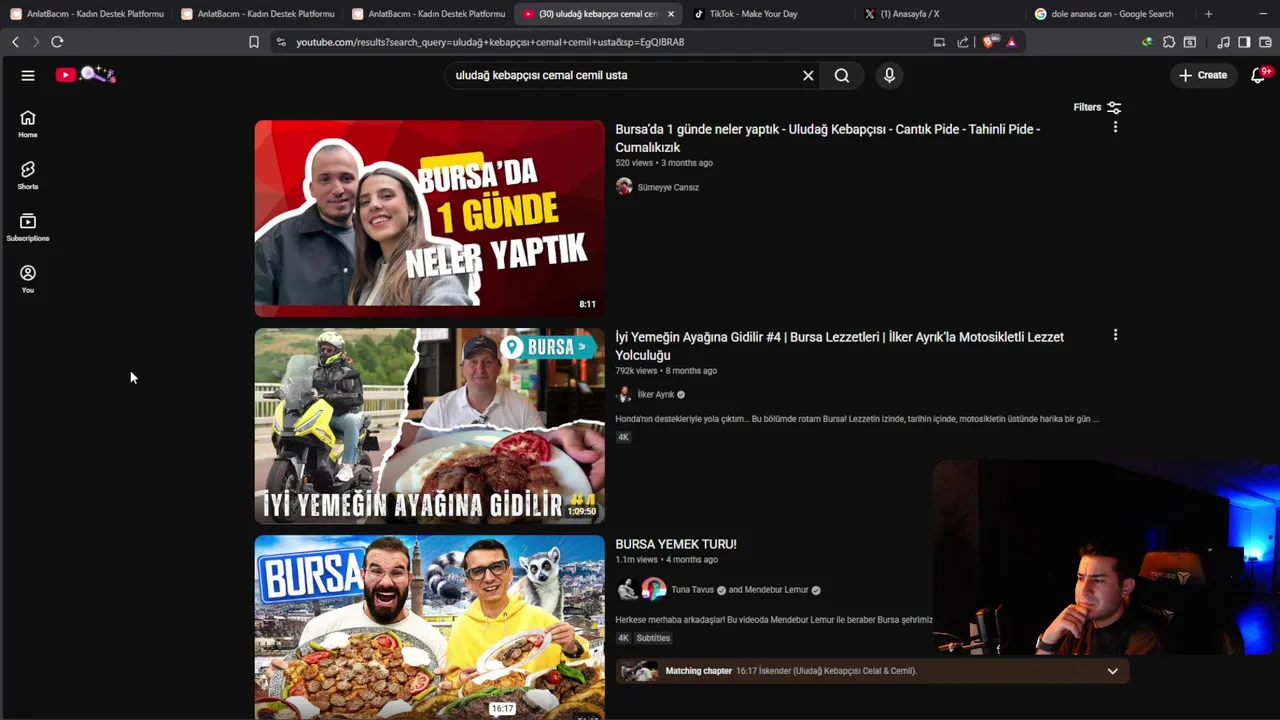Open İyi Yemeğin Ayağına Gidilir #4 title

coord(839,346)
